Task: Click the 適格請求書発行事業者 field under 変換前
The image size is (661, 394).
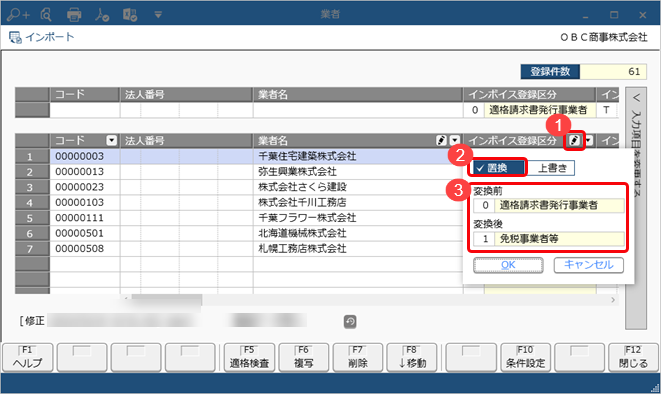Action: coord(559,205)
